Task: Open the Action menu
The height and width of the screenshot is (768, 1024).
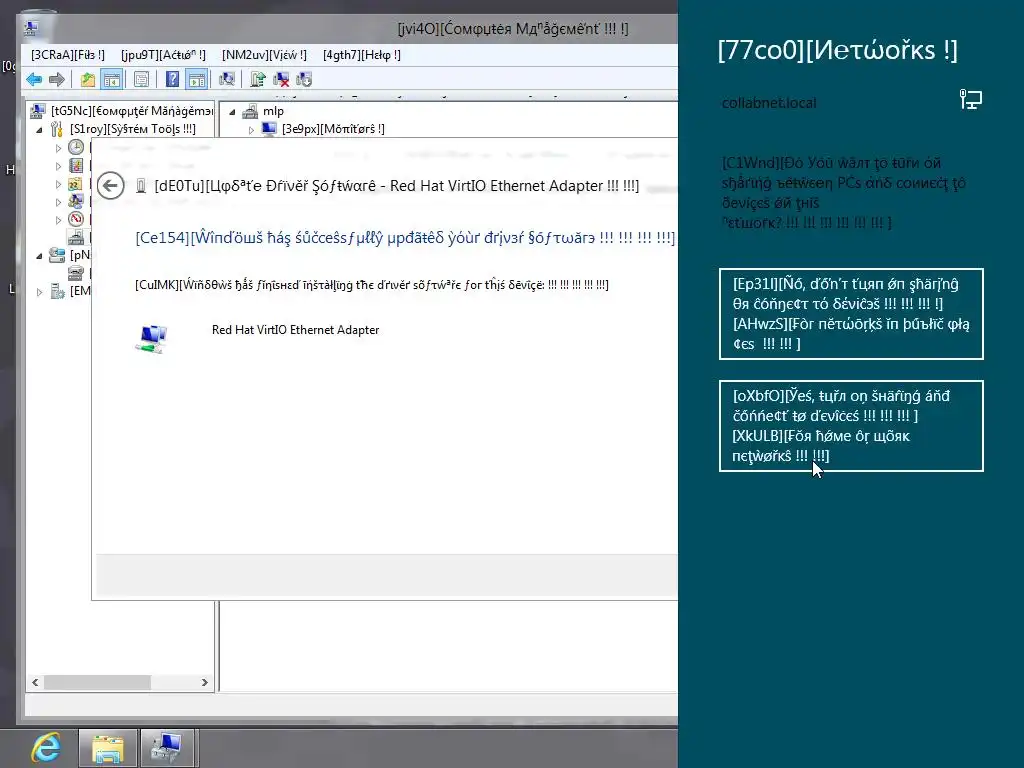Action: pyautogui.click(x=163, y=55)
